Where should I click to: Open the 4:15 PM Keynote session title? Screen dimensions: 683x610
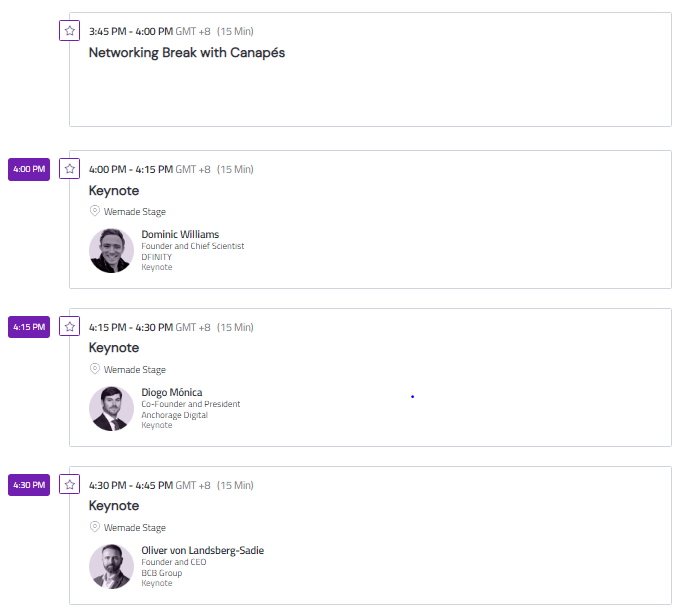114,348
